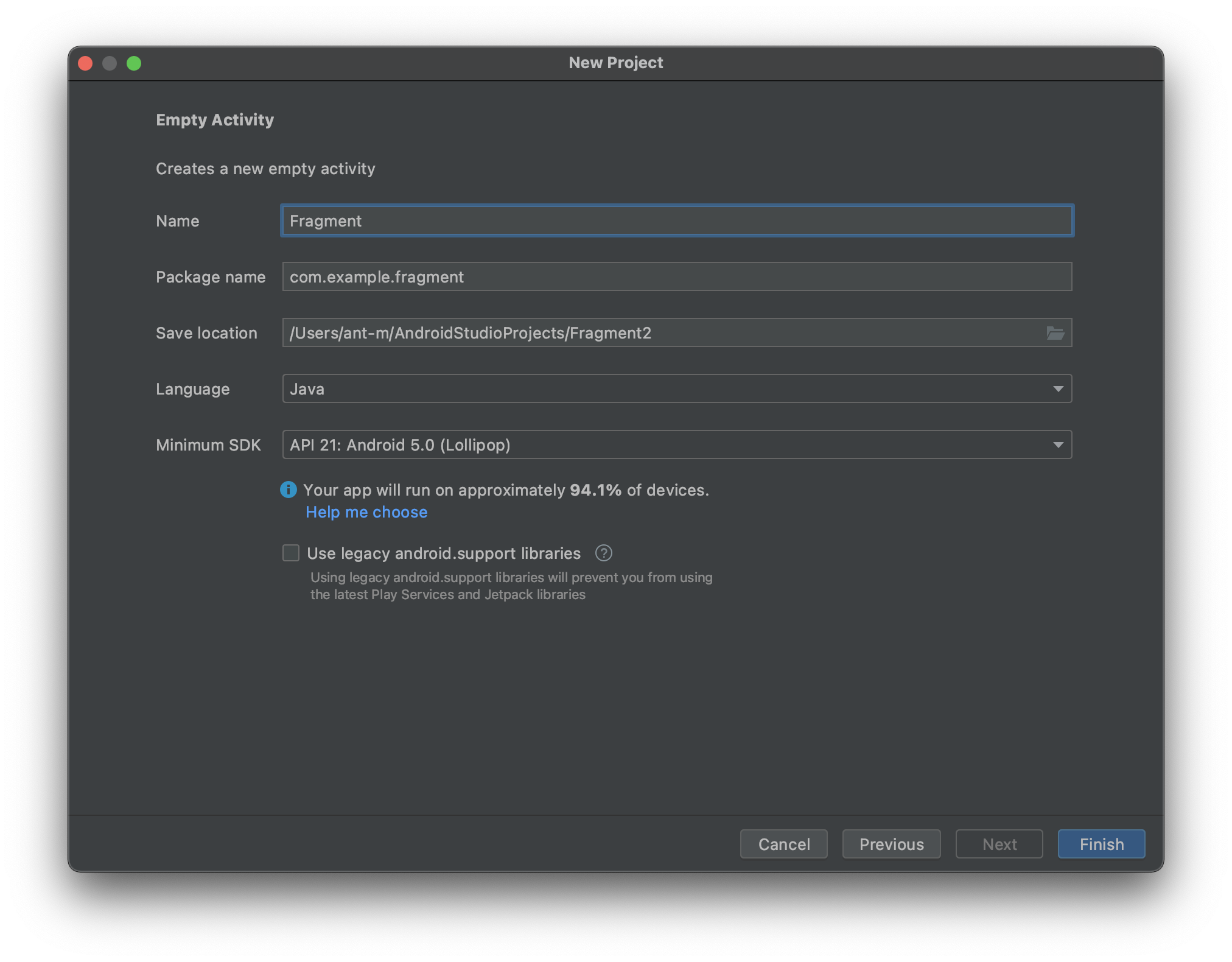This screenshot has height=962, width=1232.
Task: Click the Name field containing Fragment
Action: coord(677,221)
